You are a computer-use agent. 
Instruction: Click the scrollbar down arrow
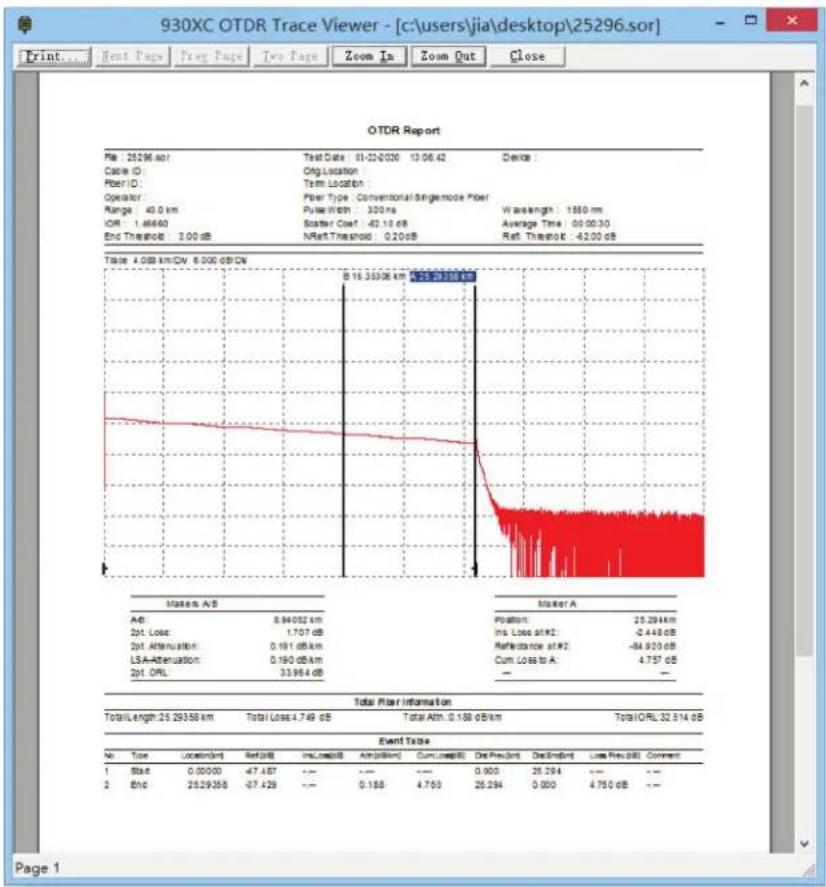click(805, 844)
